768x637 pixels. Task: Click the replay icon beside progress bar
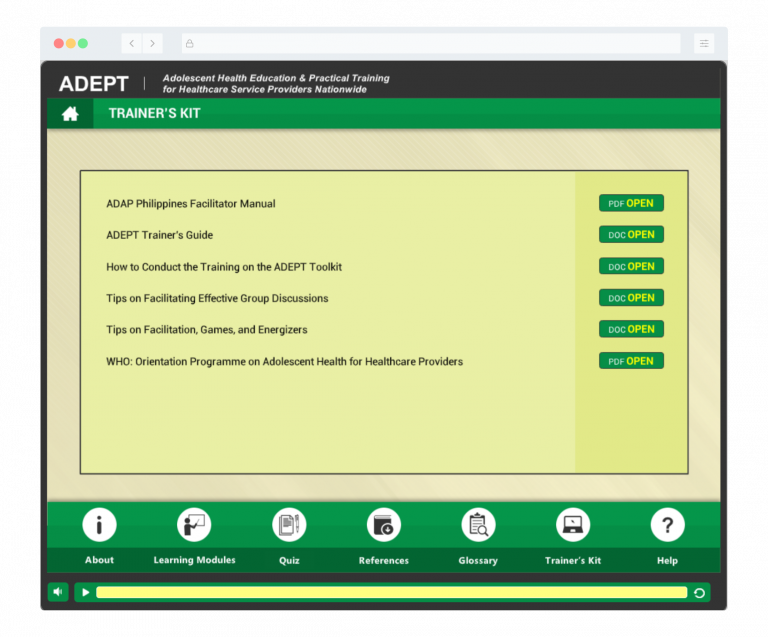[699, 593]
